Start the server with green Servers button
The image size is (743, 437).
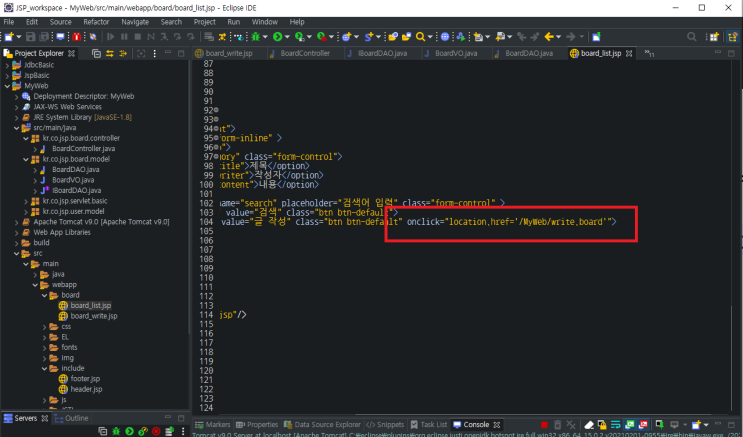129,431
